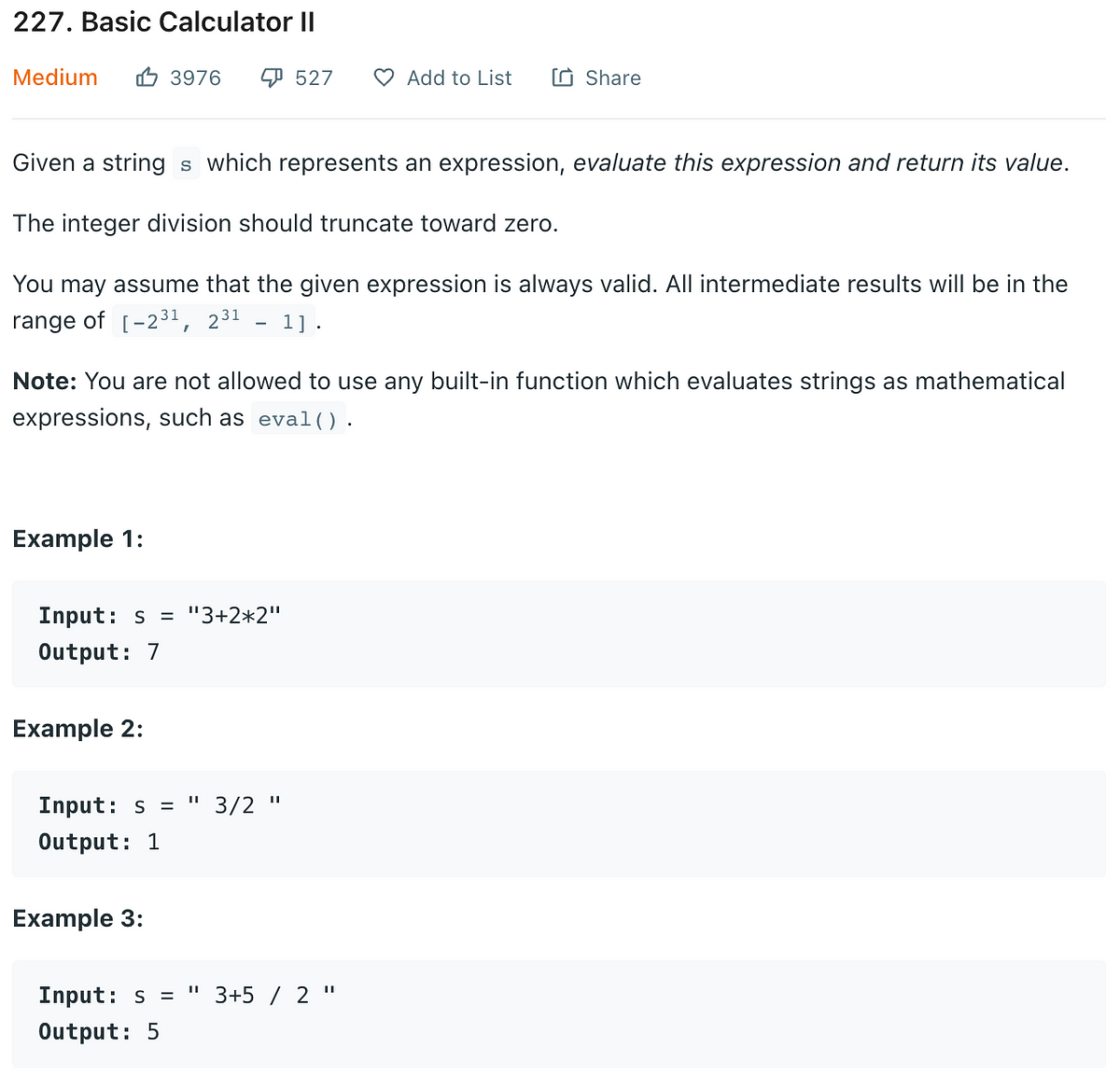1120x1075 pixels.
Task: Click Example 1 input "3+2*2"
Action: 233,615
